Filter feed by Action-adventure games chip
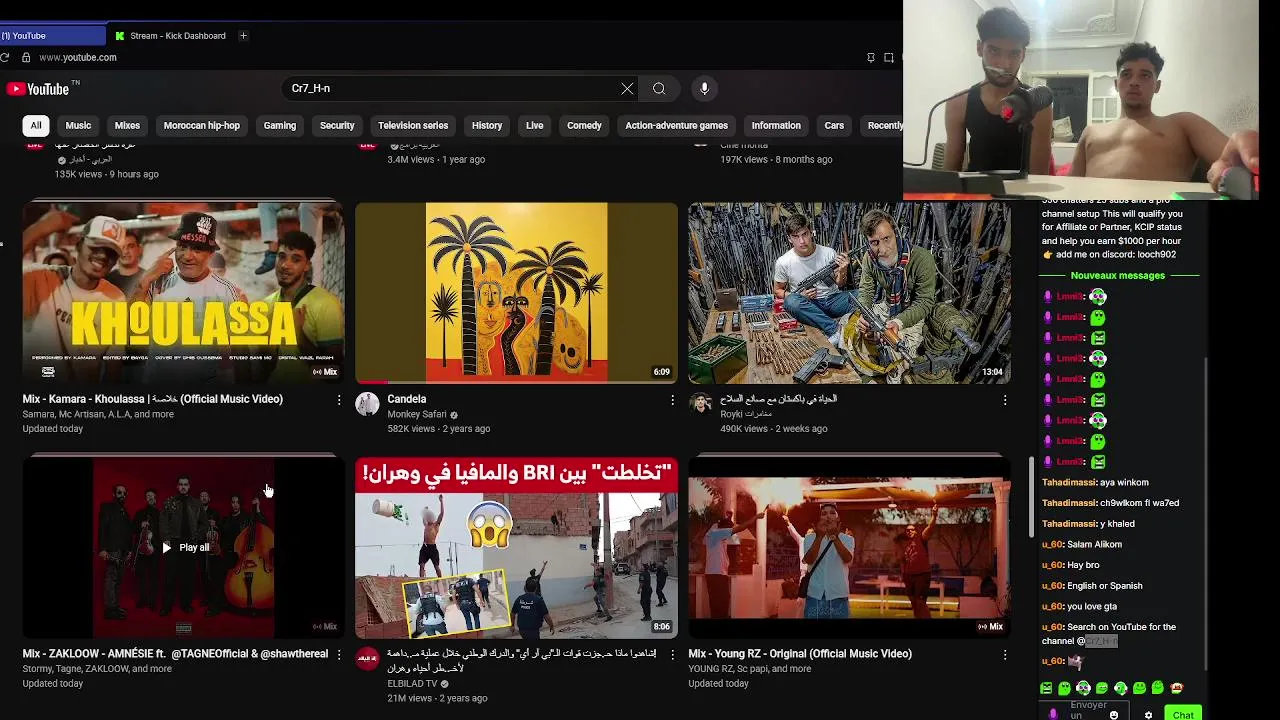The height and width of the screenshot is (720, 1280). pyautogui.click(x=676, y=126)
